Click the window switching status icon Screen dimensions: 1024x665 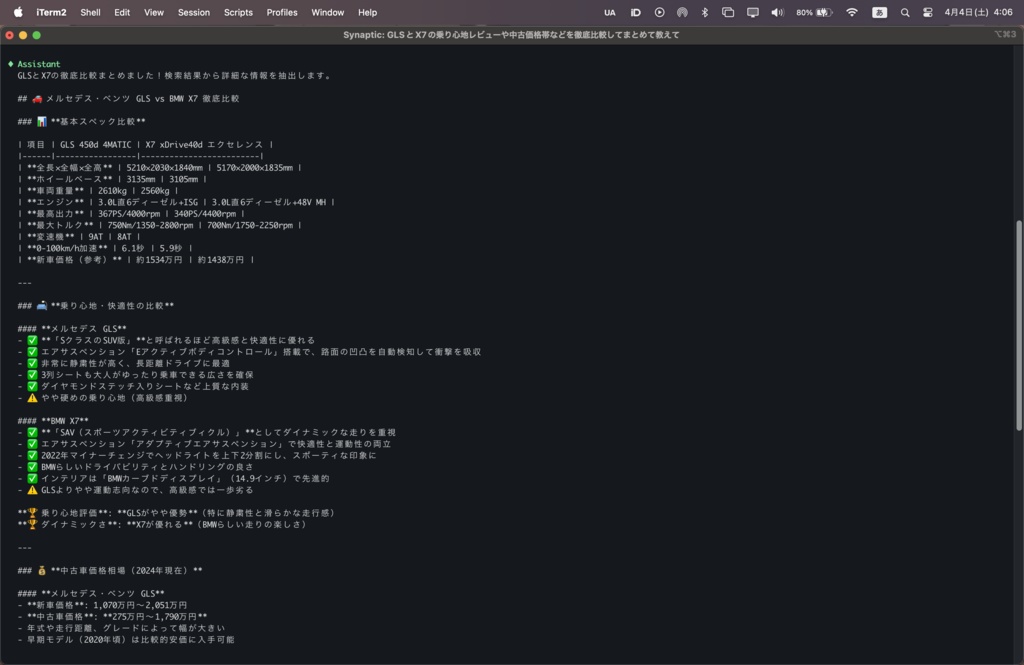click(726, 13)
